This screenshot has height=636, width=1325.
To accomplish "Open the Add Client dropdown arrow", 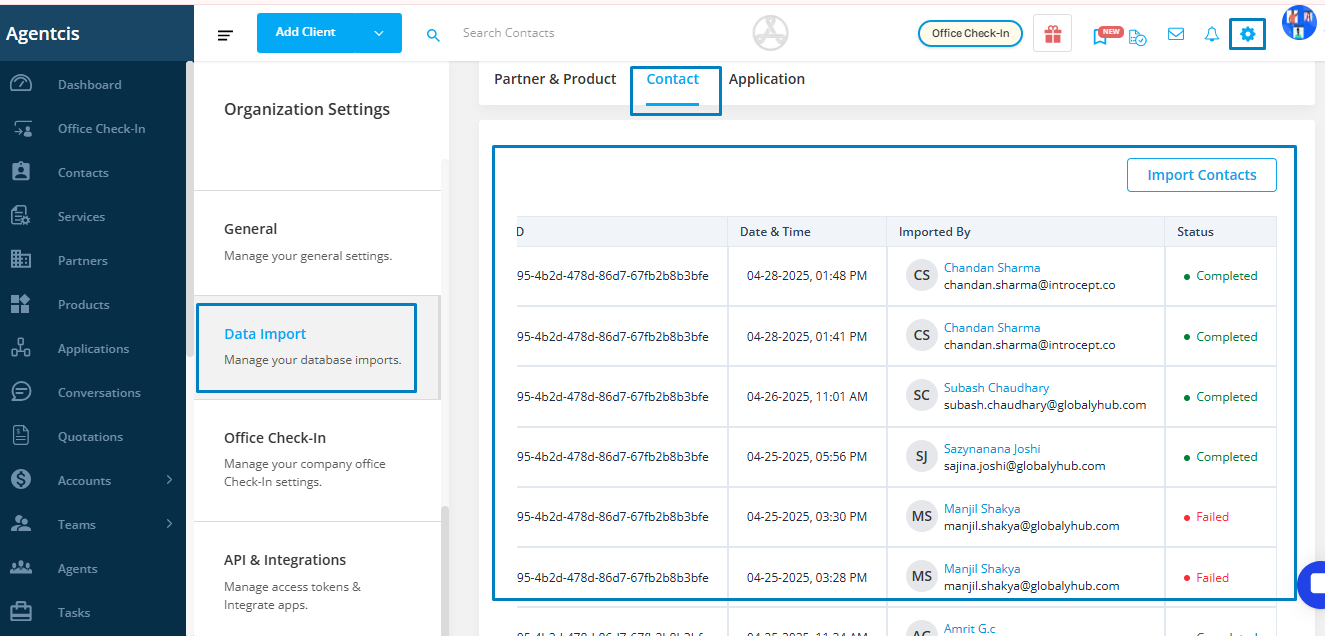I will [x=379, y=33].
